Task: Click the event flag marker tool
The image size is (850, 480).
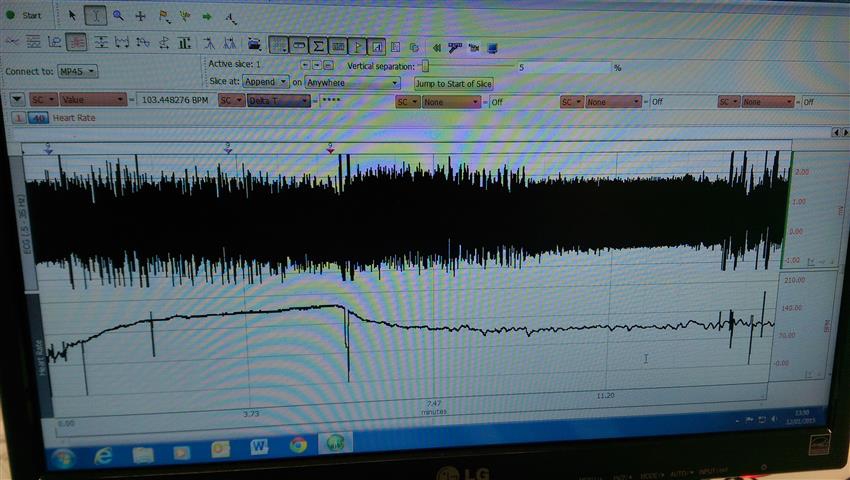Action: pyautogui.click(x=162, y=17)
